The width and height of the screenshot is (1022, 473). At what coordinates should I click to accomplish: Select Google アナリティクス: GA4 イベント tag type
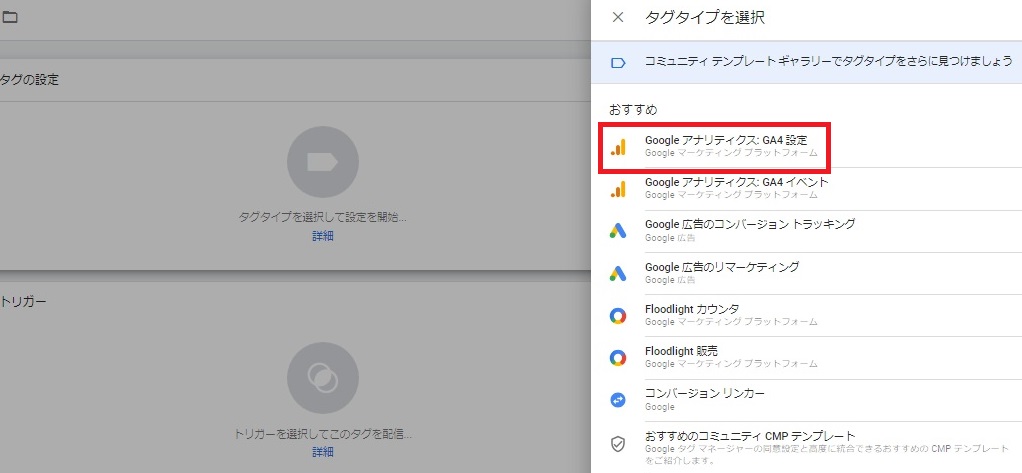(x=806, y=188)
